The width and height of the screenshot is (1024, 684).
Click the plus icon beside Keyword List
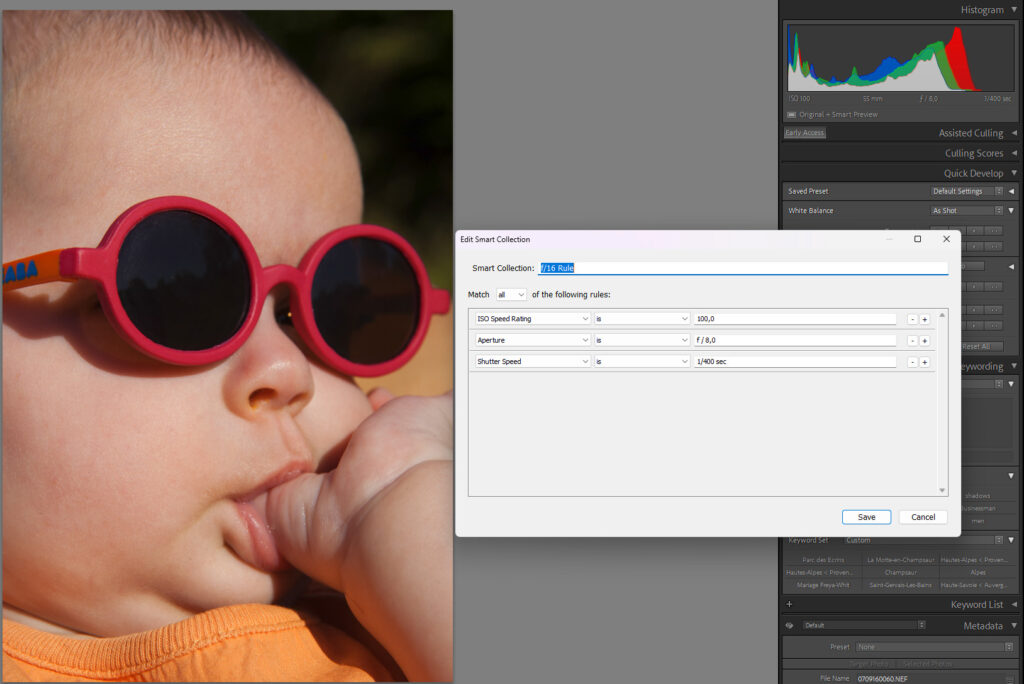tap(789, 604)
